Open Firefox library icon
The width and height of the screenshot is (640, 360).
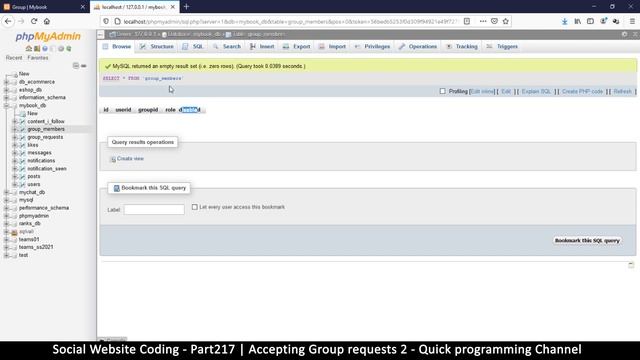578,21
